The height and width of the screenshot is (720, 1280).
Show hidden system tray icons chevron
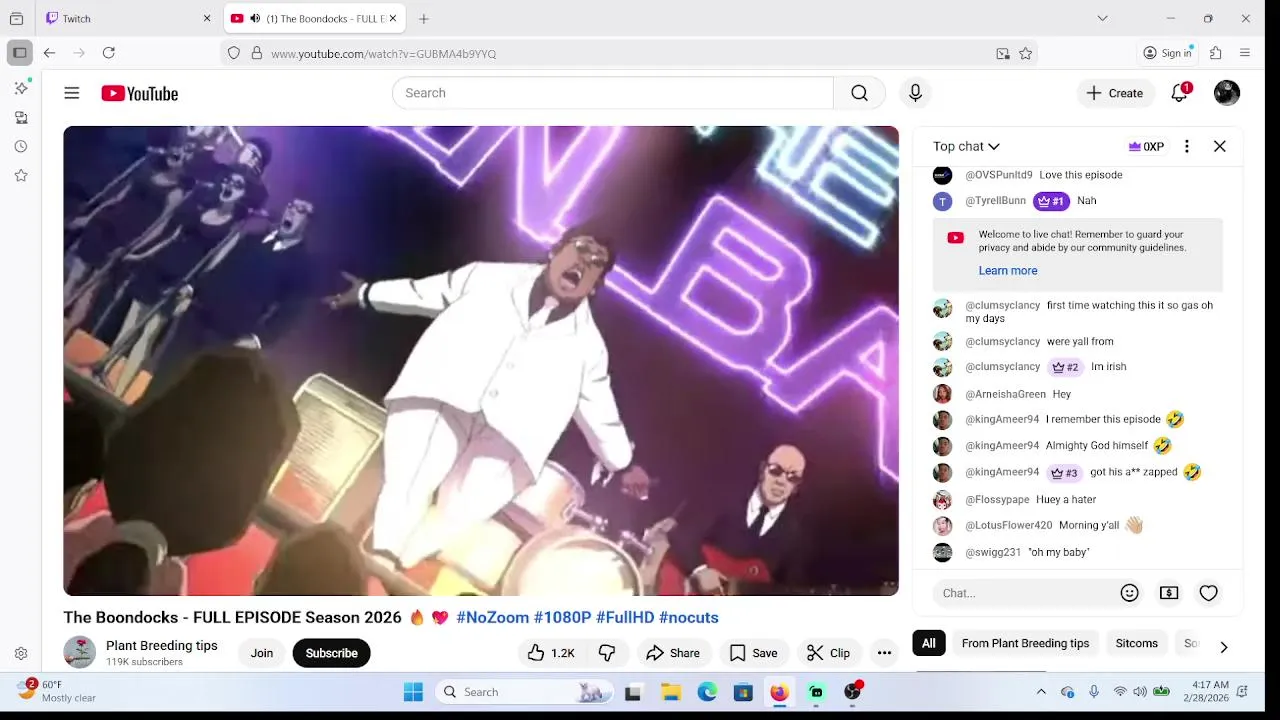coord(1041,692)
